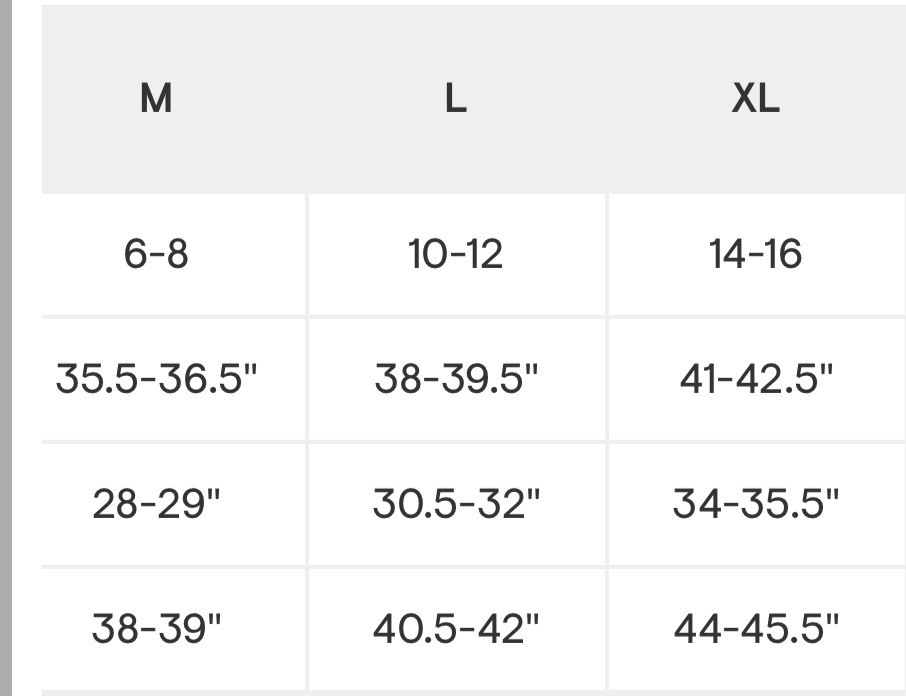Choose the numeric size range under L
This screenshot has width=906, height=696.
[456, 254]
